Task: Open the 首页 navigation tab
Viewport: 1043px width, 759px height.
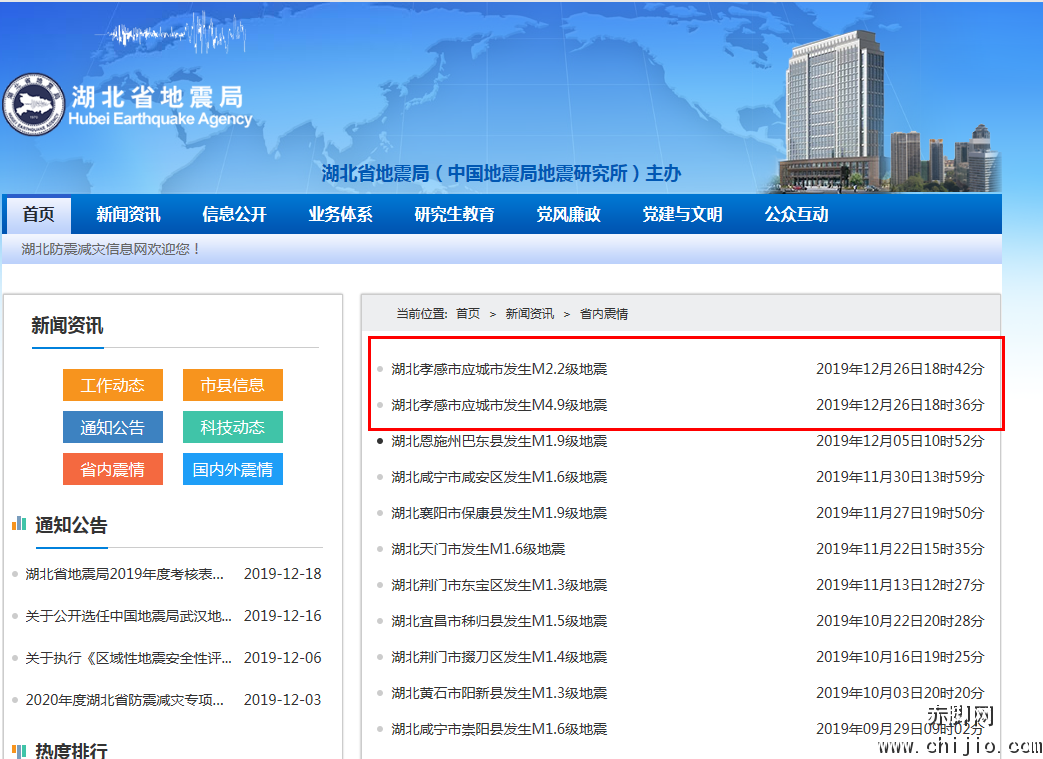Action: pyautogui.click(x=39, y=214)
